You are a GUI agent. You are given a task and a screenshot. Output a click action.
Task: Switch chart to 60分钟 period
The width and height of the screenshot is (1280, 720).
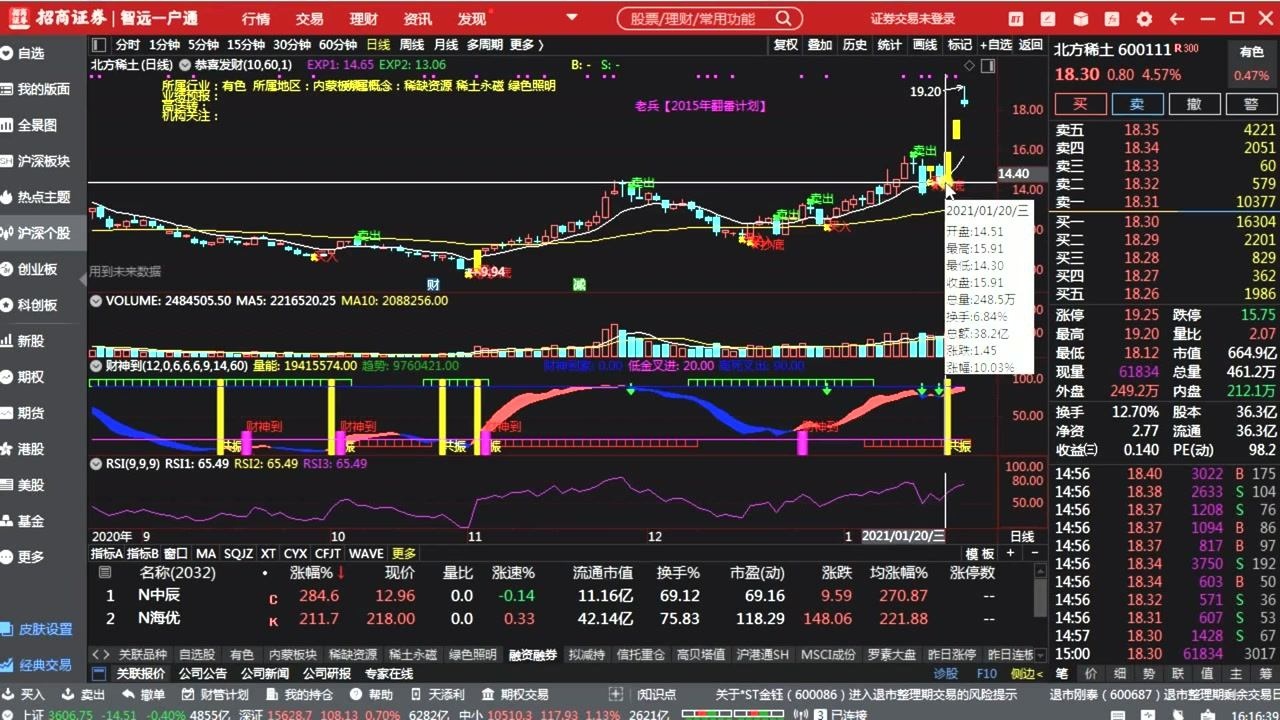[338, 44]
